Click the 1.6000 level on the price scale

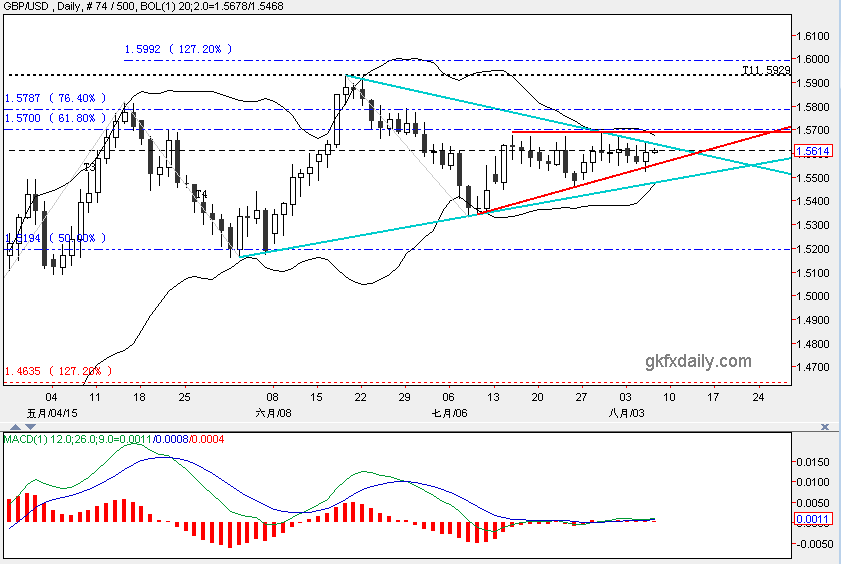tap(813, 60)
